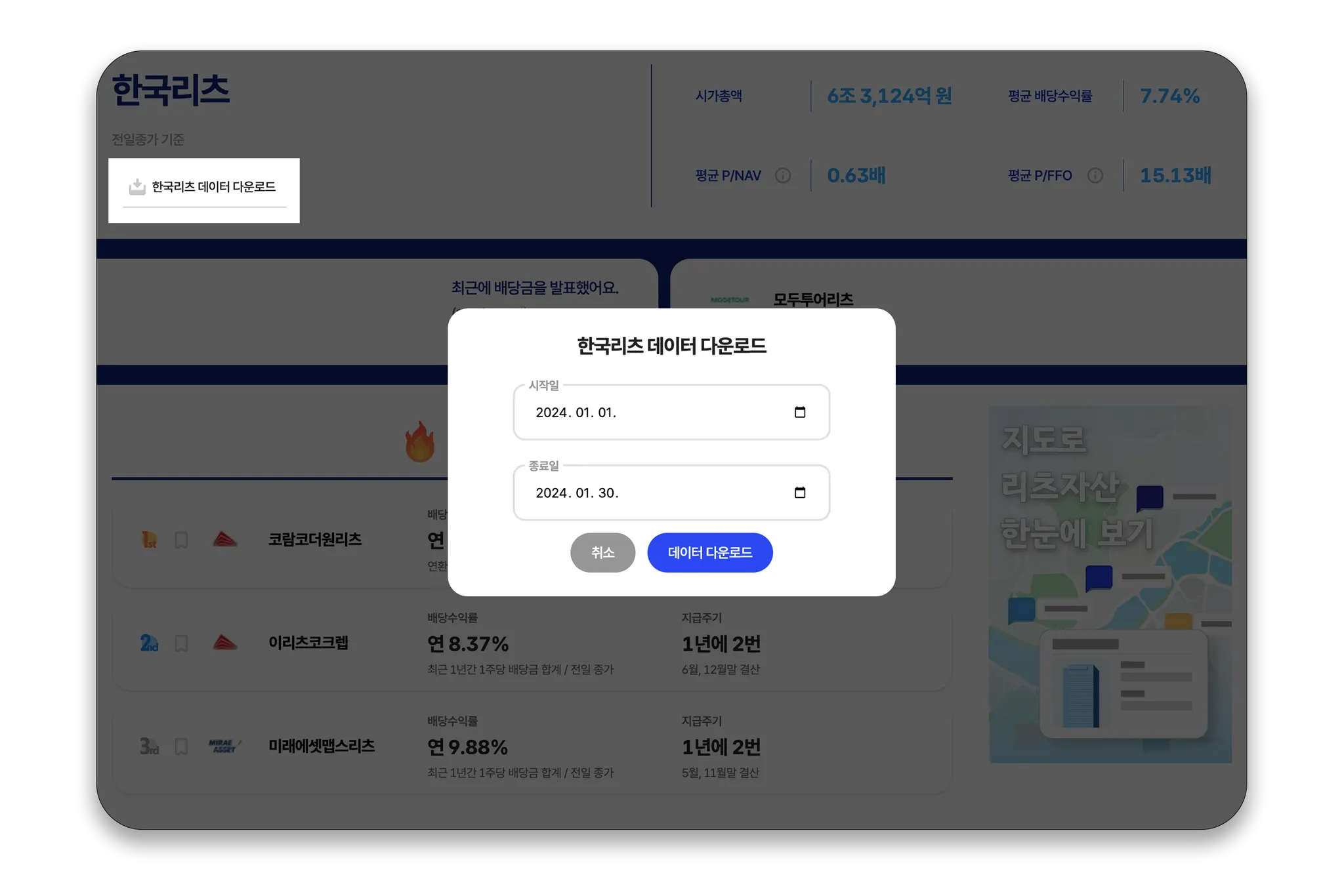This screenshot has width=1344, height=896.
Task: Click the 1st rank badge icon
Action: [150, 540]
